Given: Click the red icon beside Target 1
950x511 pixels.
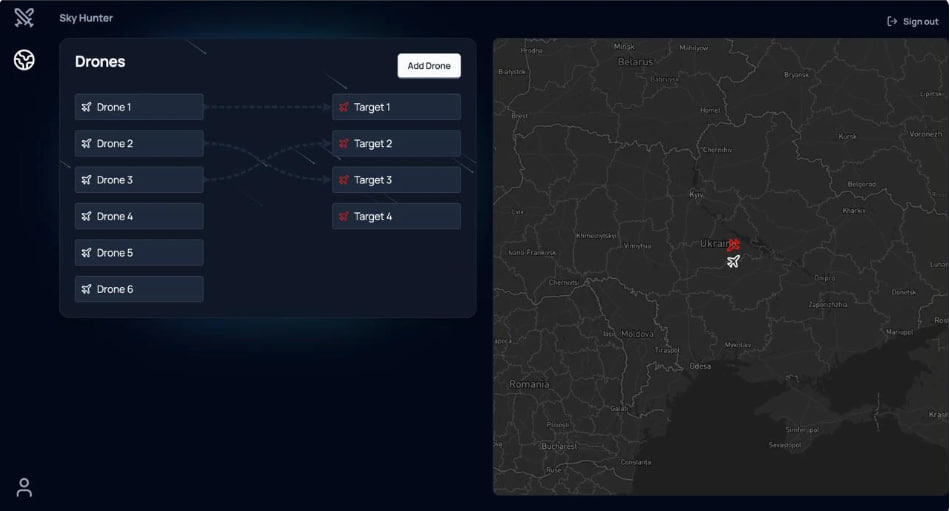Looking at the screenshot, I should [x=344, y=107].
